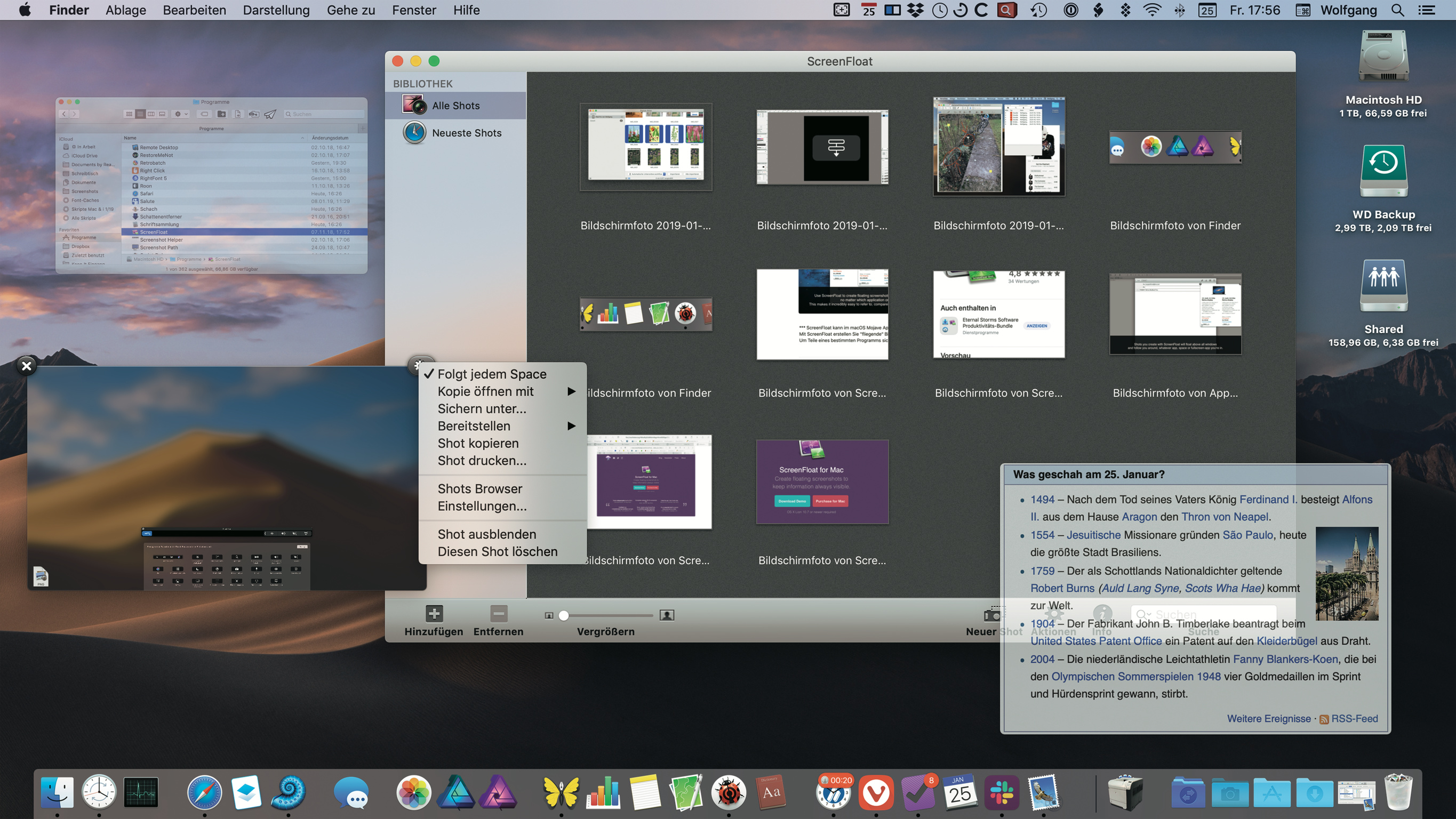Select Diesen Shot löschen menu entry
1456x819 pixels.
tap(497, 552)
